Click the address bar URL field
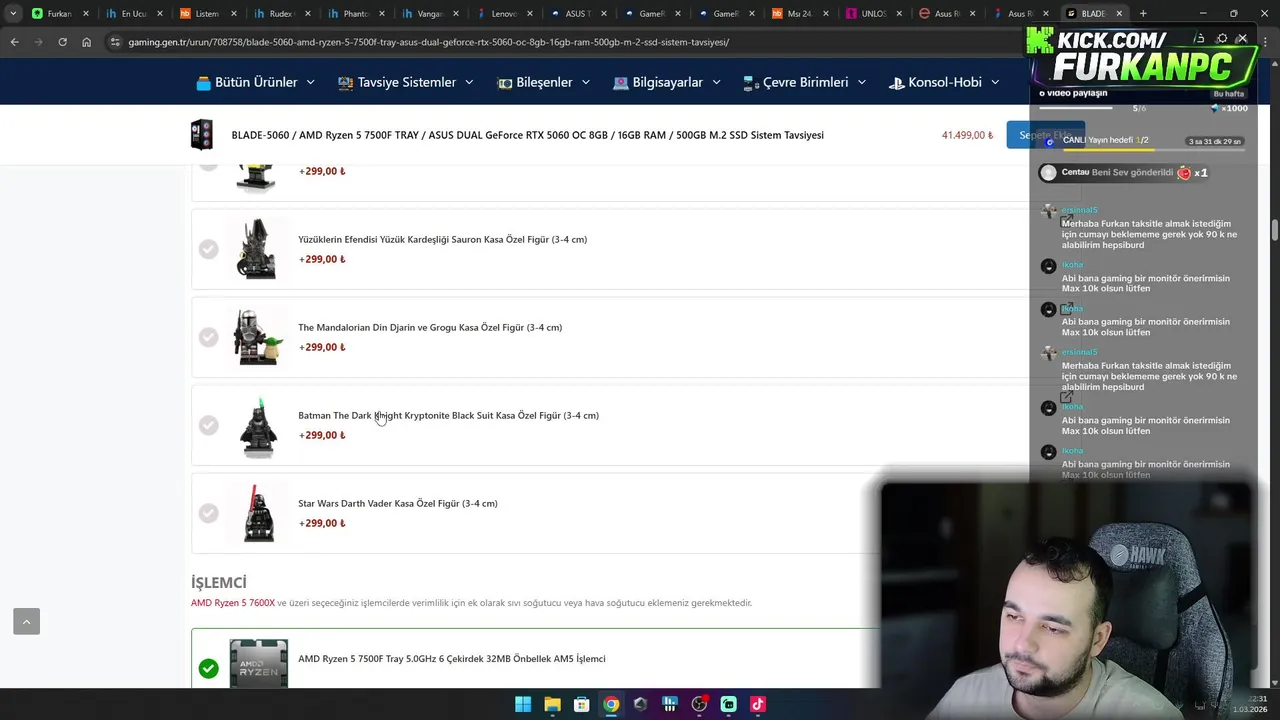Image resolution: width=1280 pixels, height=720 pixels. pos(560,42)
